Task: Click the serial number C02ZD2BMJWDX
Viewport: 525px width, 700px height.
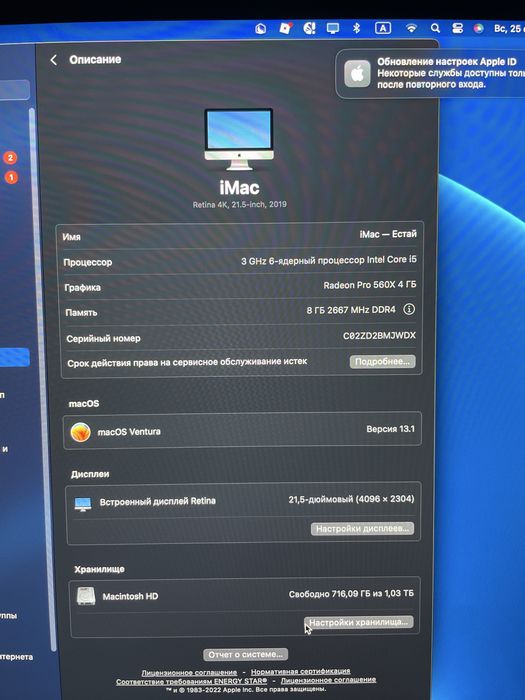Action: [x=379, y=335]
